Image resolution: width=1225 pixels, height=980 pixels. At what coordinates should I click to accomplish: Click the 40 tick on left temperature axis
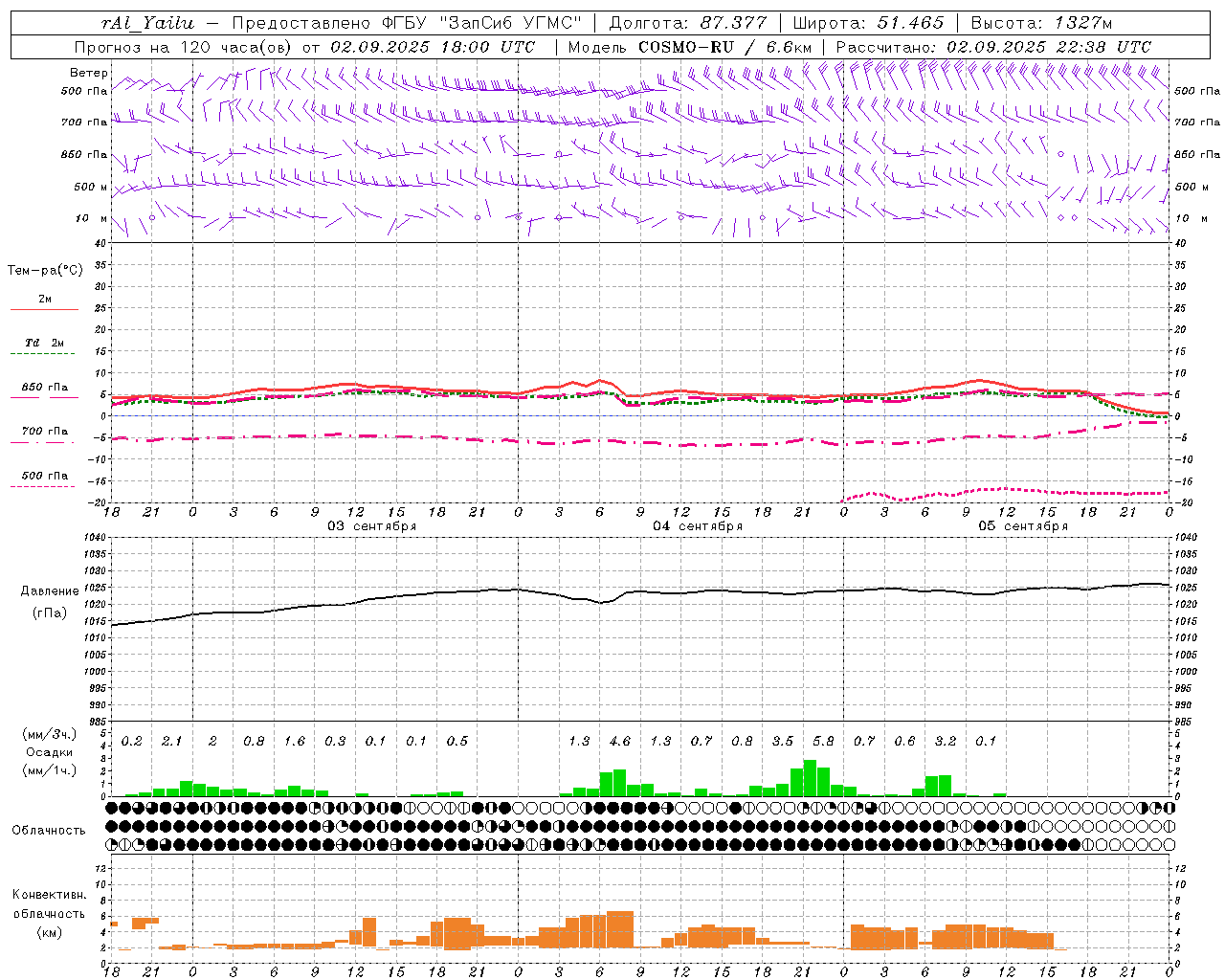tap(100, 243)
